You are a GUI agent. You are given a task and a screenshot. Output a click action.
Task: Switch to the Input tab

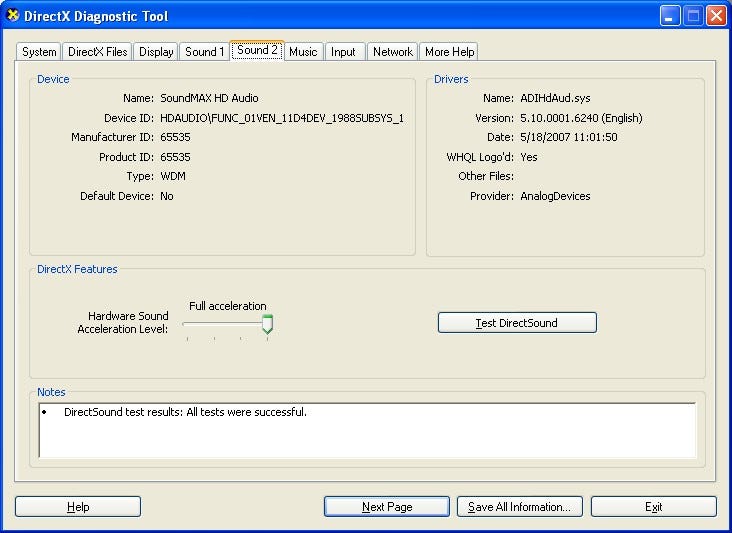tap(343, 52)
